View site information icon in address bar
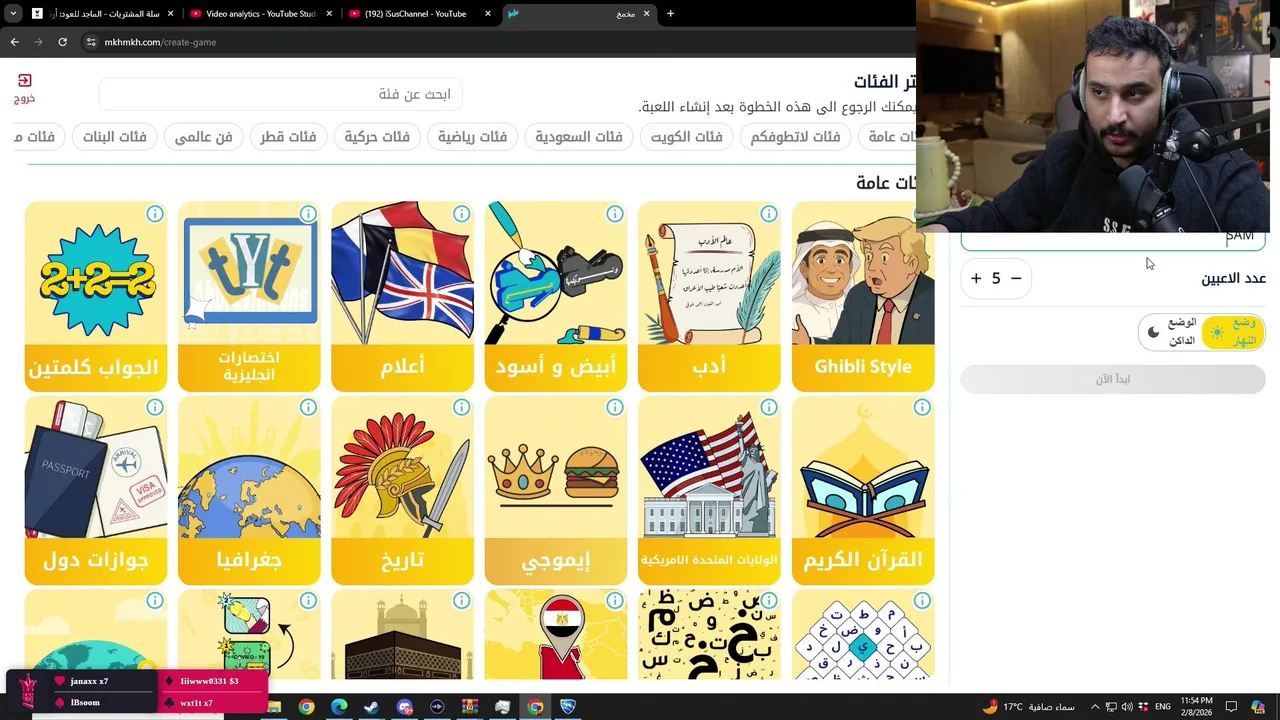The height and width of the screenshot is (720, 1280). click(91, 42)
